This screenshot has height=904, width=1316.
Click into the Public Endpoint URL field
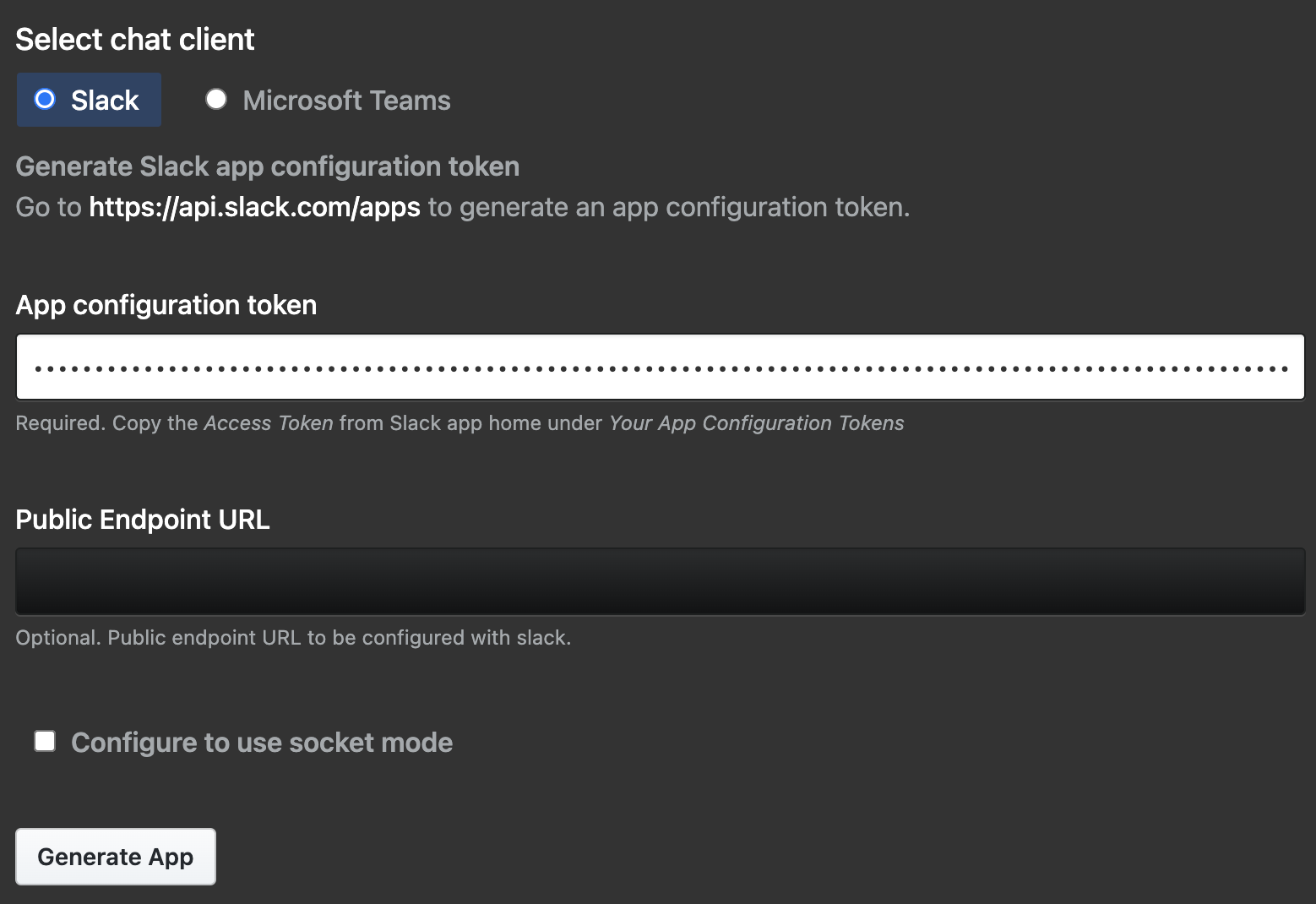pos(660,581)
